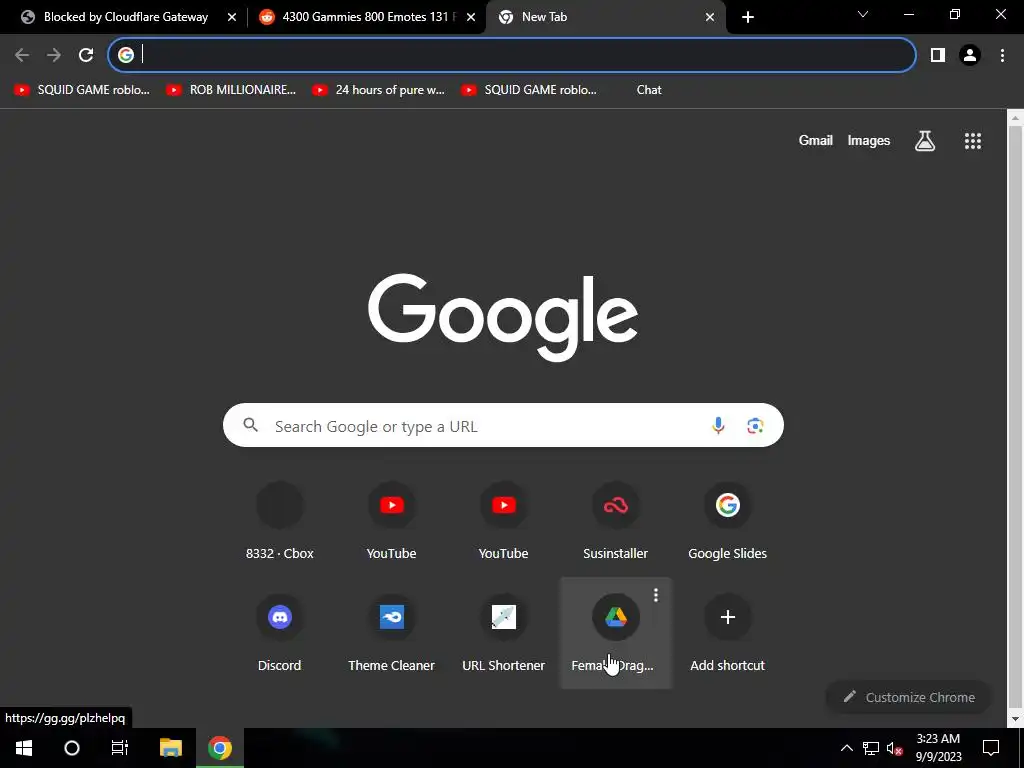
Task: Click the Chrome taskbar icon
Action: coord(220,748)
